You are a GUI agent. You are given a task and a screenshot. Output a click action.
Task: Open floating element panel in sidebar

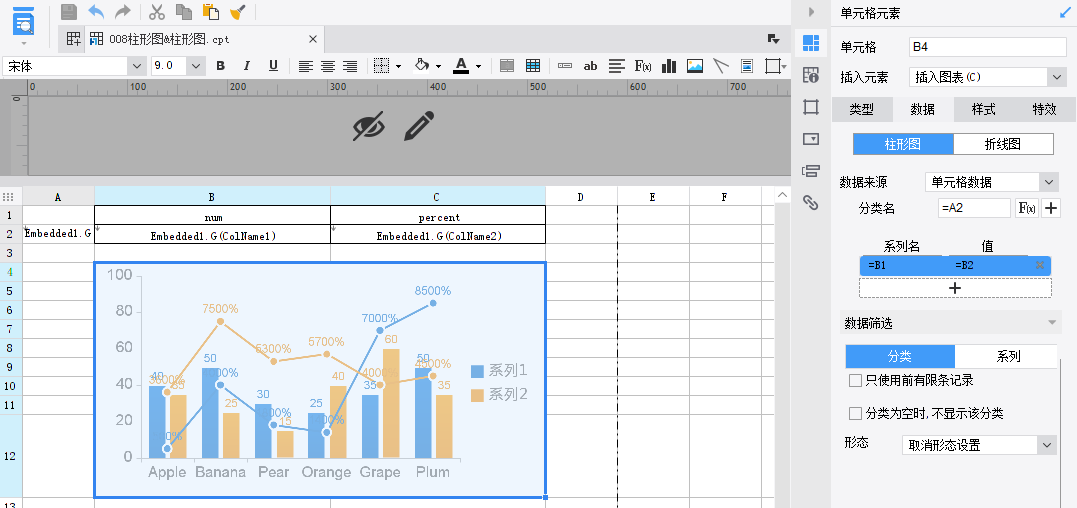point(811,107)
